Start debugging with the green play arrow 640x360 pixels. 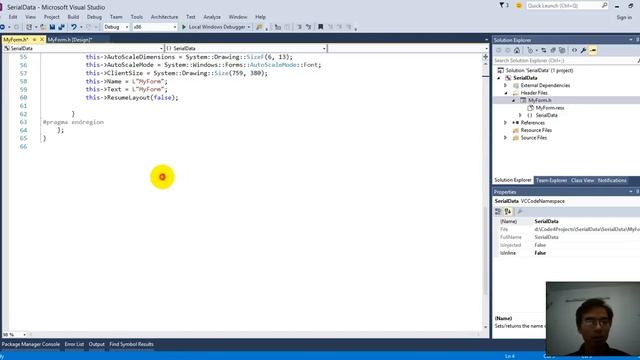click(x=184, y=27)
